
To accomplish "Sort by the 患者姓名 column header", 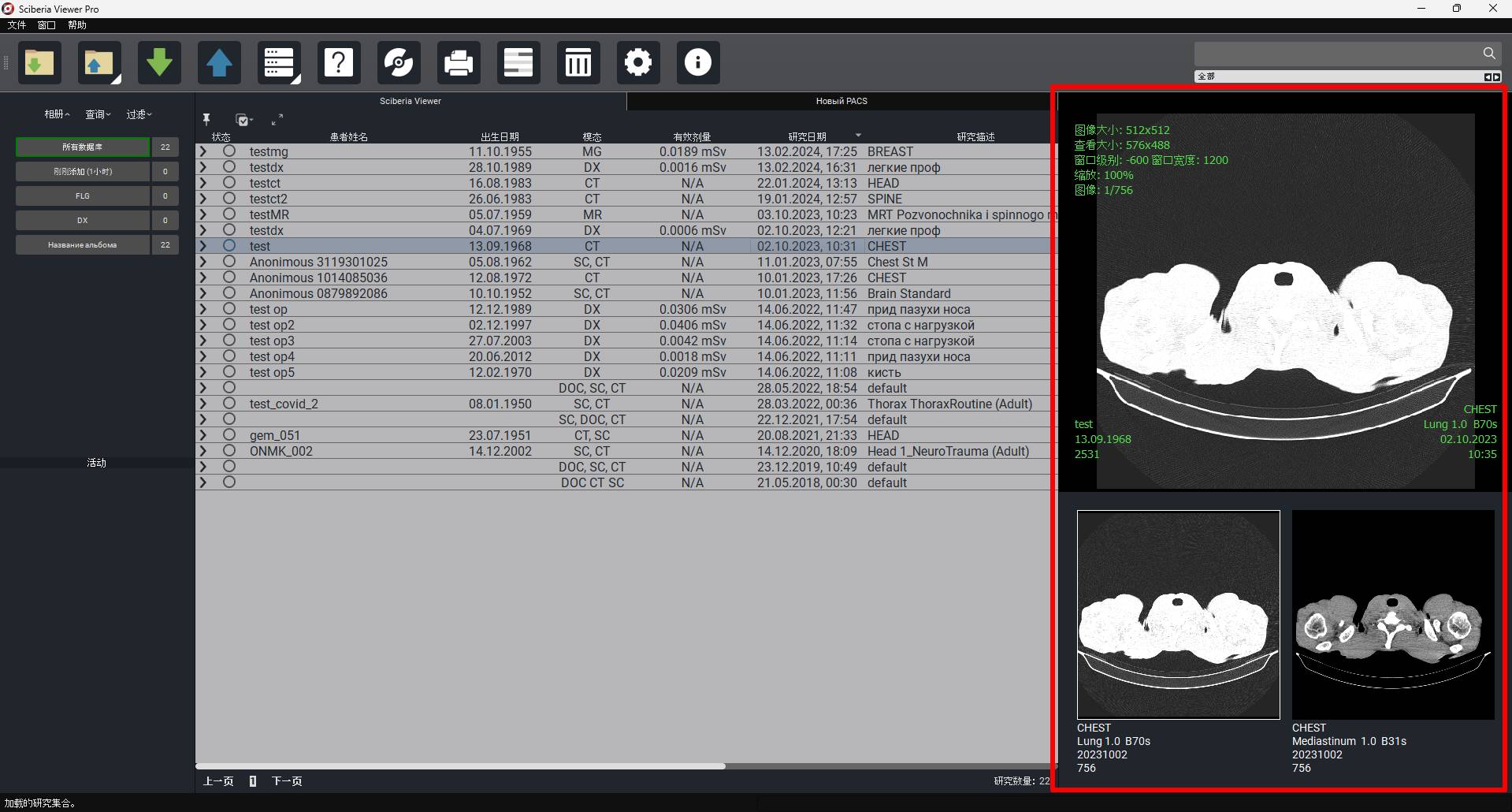I will click(x=348, y=136).
